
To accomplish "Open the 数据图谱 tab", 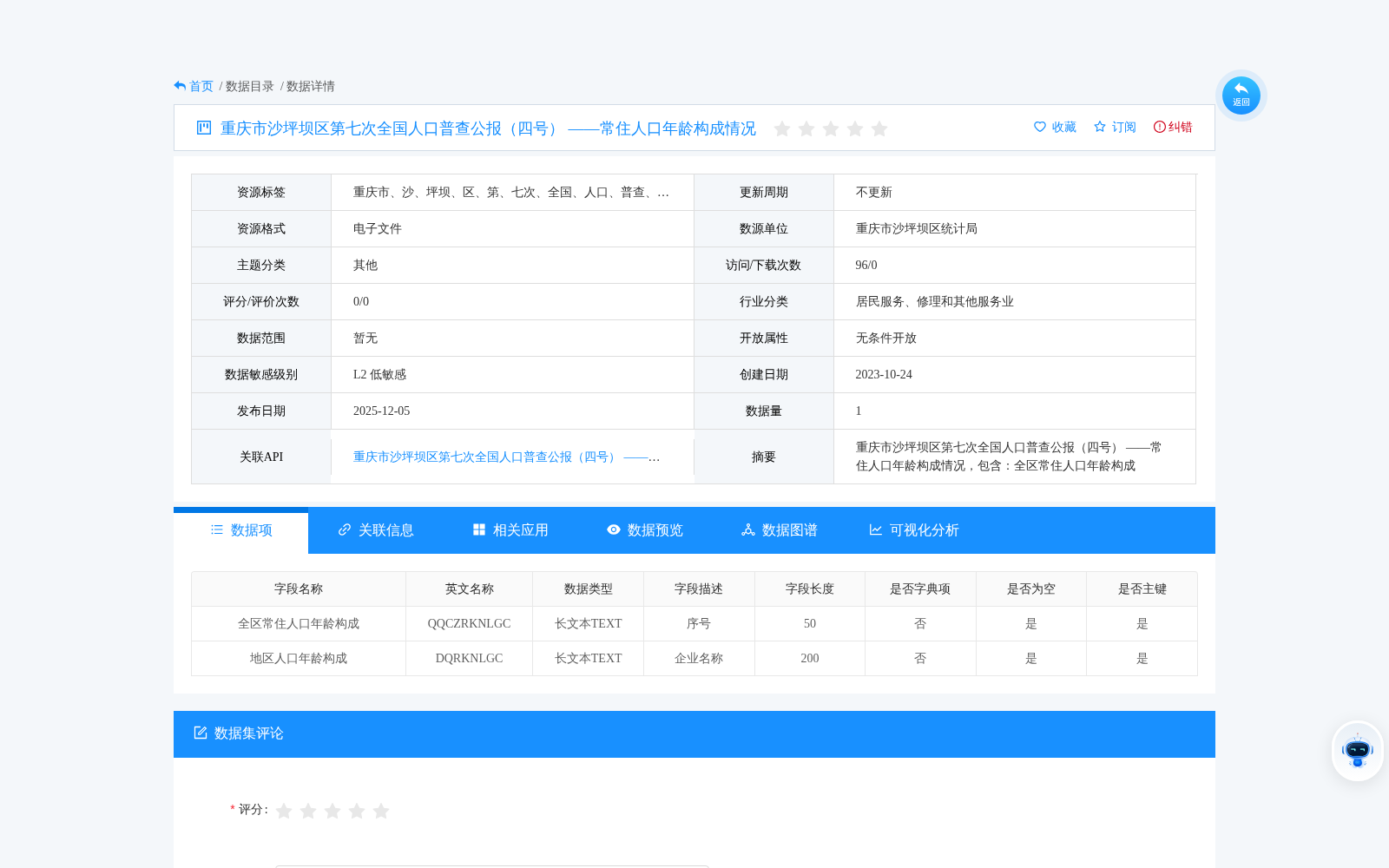I will tap(780, 530).
